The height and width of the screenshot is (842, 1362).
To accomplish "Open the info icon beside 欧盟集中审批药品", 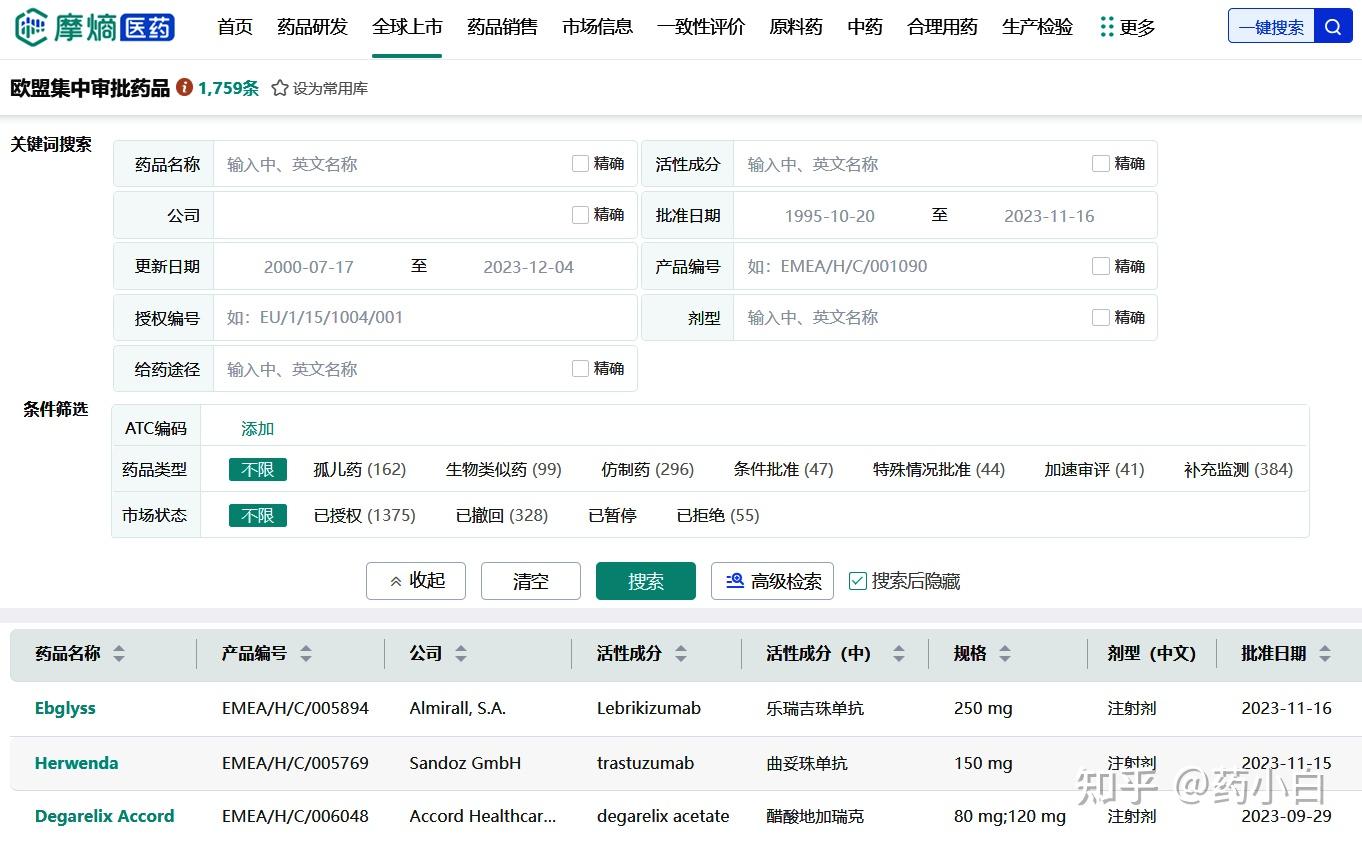I will (x=184, y=87).
